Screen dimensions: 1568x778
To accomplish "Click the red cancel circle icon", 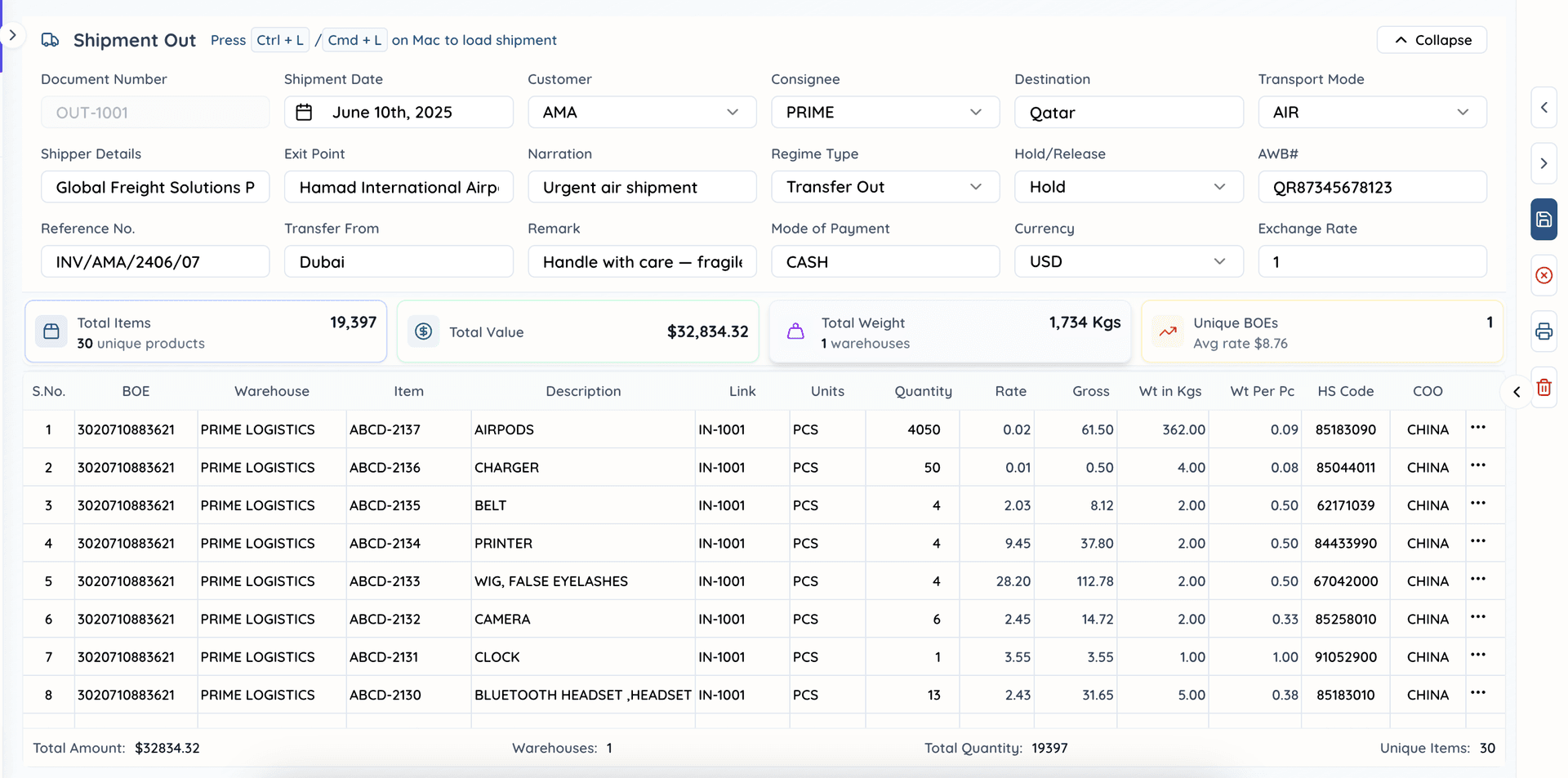I will tap(1543, 276).
